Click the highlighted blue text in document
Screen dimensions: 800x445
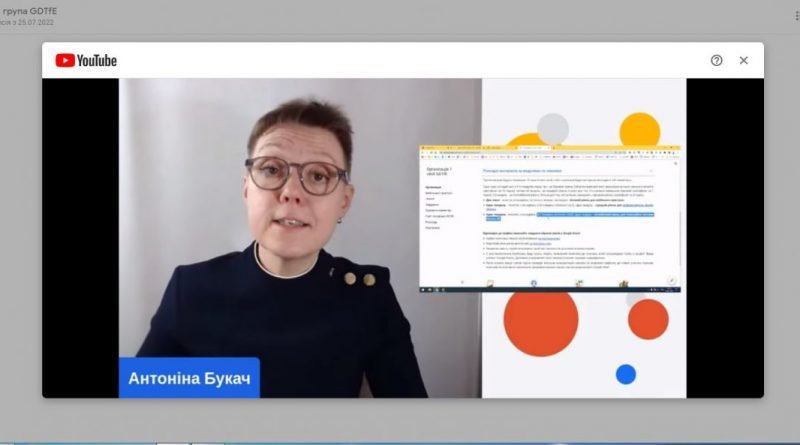coord(595,215)
